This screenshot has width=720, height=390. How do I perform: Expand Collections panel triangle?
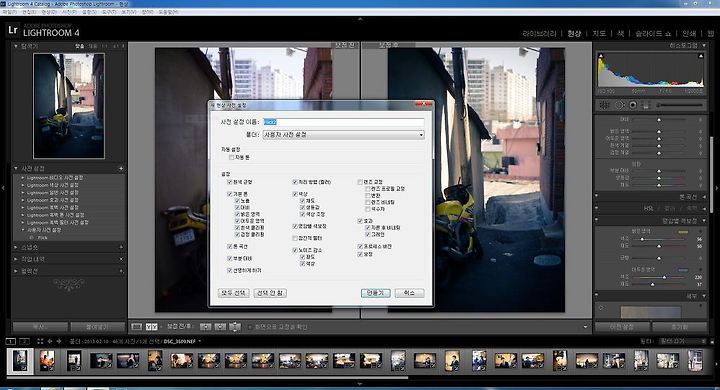(16, 271)
